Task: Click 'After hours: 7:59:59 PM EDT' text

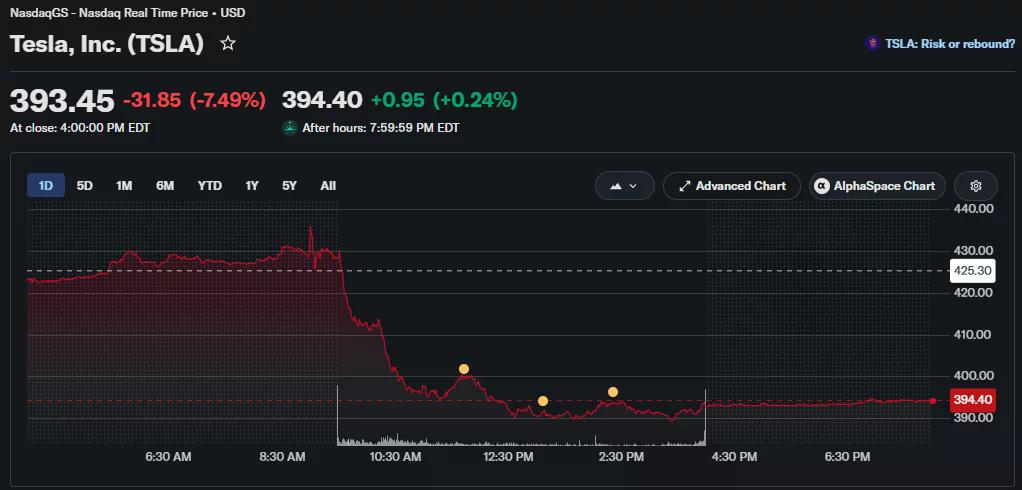Action: click(x=381, y=128)
